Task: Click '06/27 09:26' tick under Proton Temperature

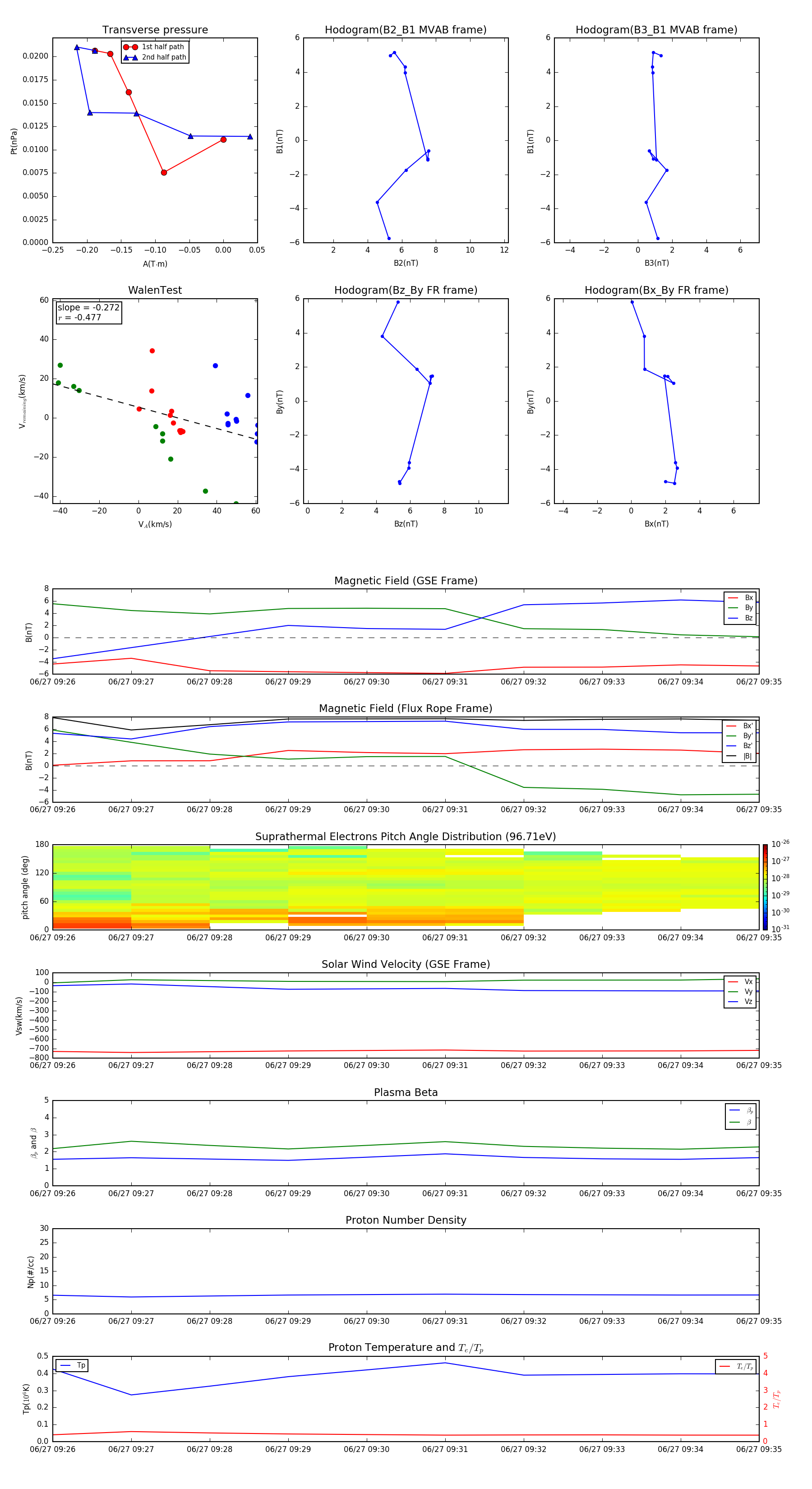Action: pyautogui.click(x=53, y=1449)
